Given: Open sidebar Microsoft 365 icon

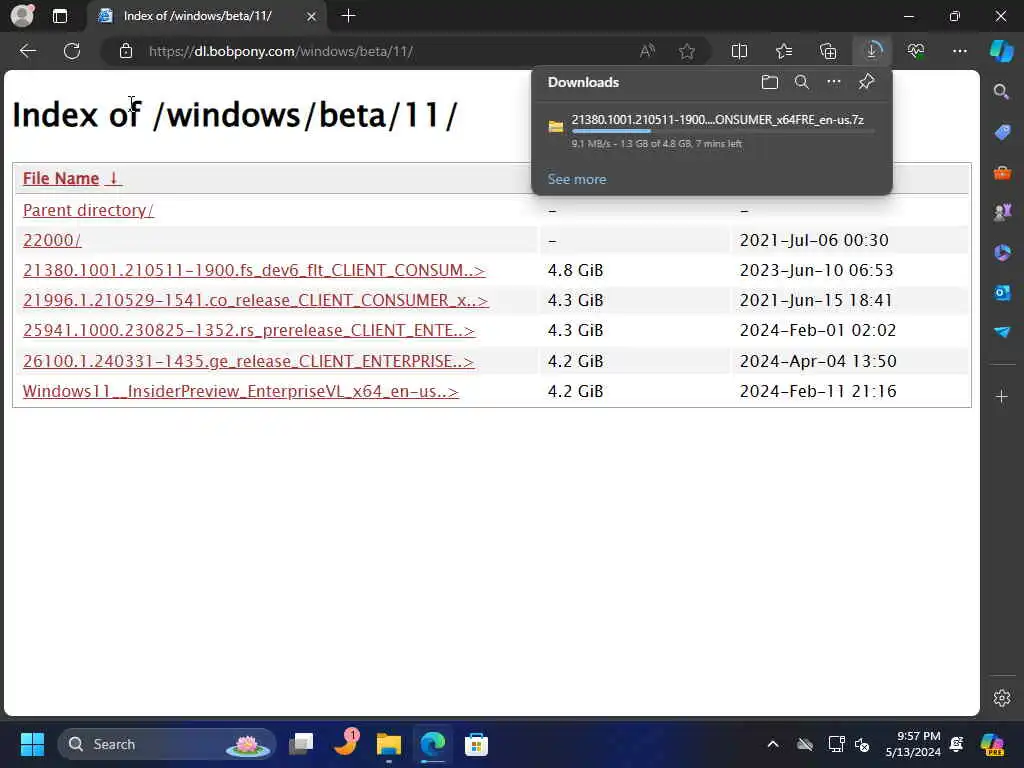Looking at the screenshot, I should [x=1002, y=253].
